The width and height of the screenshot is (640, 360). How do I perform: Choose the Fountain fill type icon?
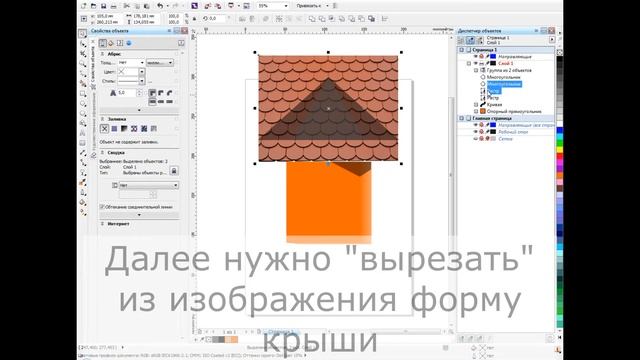(124, 129)
